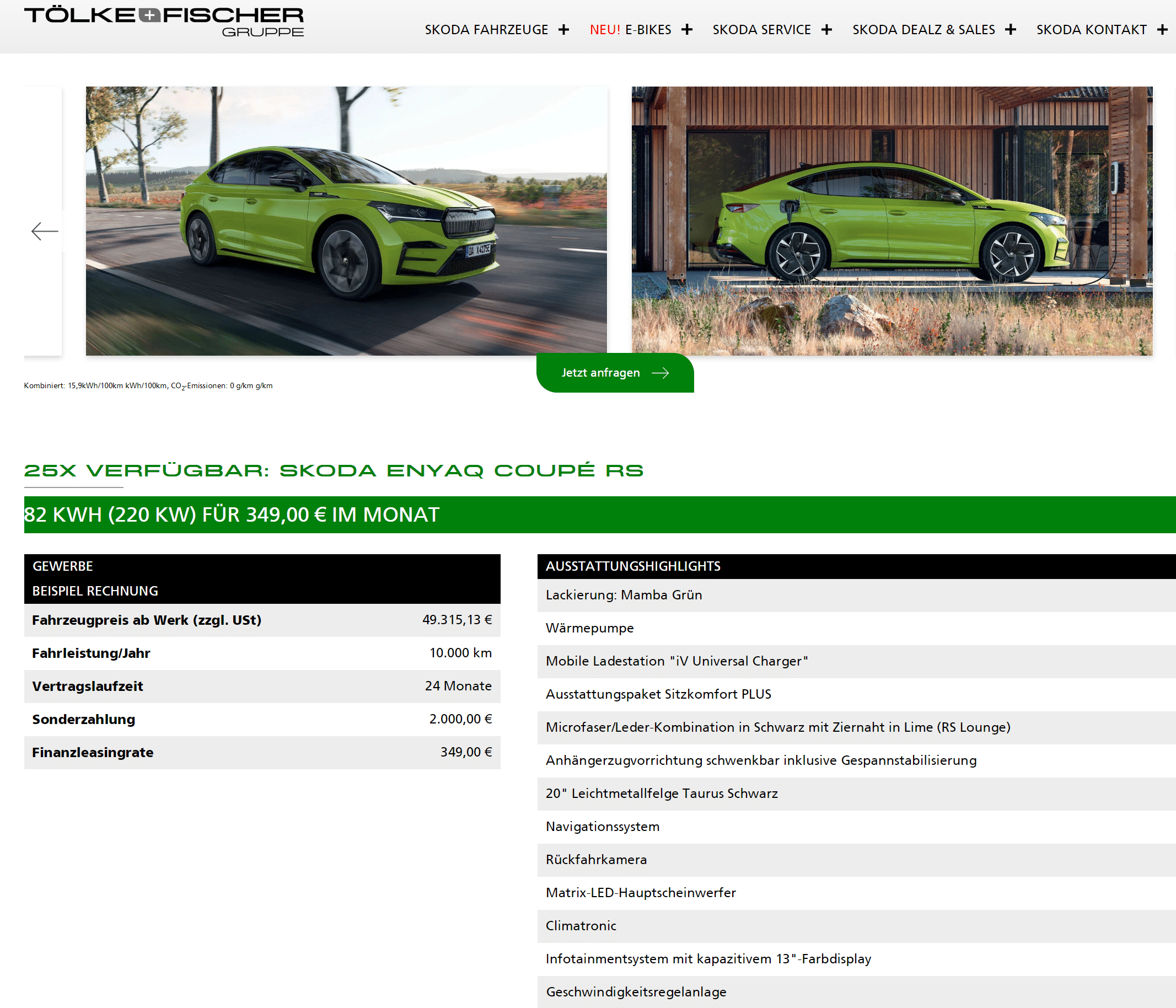
Task: Select the Vertragslaufzeit label
Action: (x=88, y=686)
